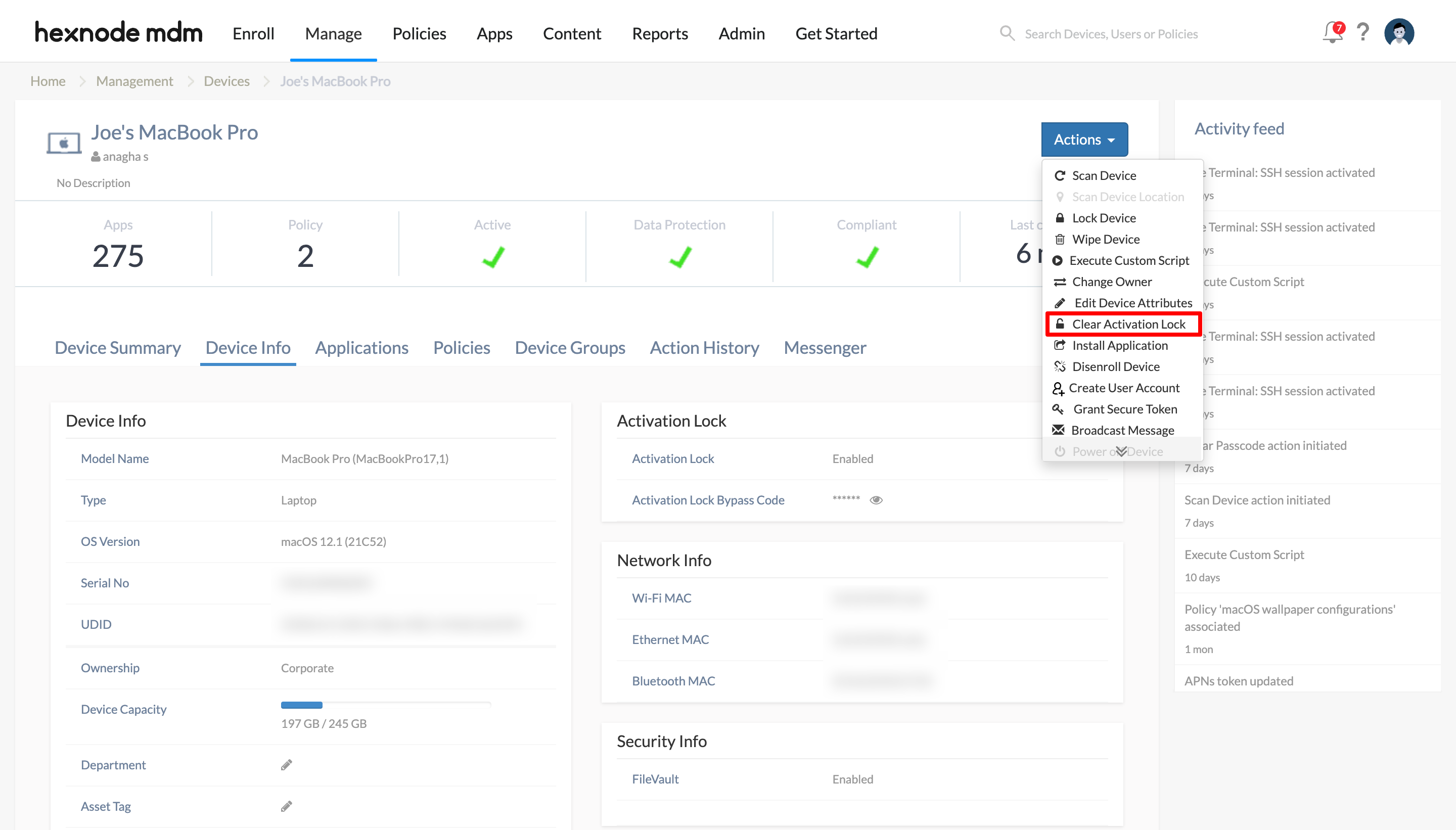Click Scan Device action initiated feed entry
This screenshot has width=1456, height=830.
tap(1257, 500)
